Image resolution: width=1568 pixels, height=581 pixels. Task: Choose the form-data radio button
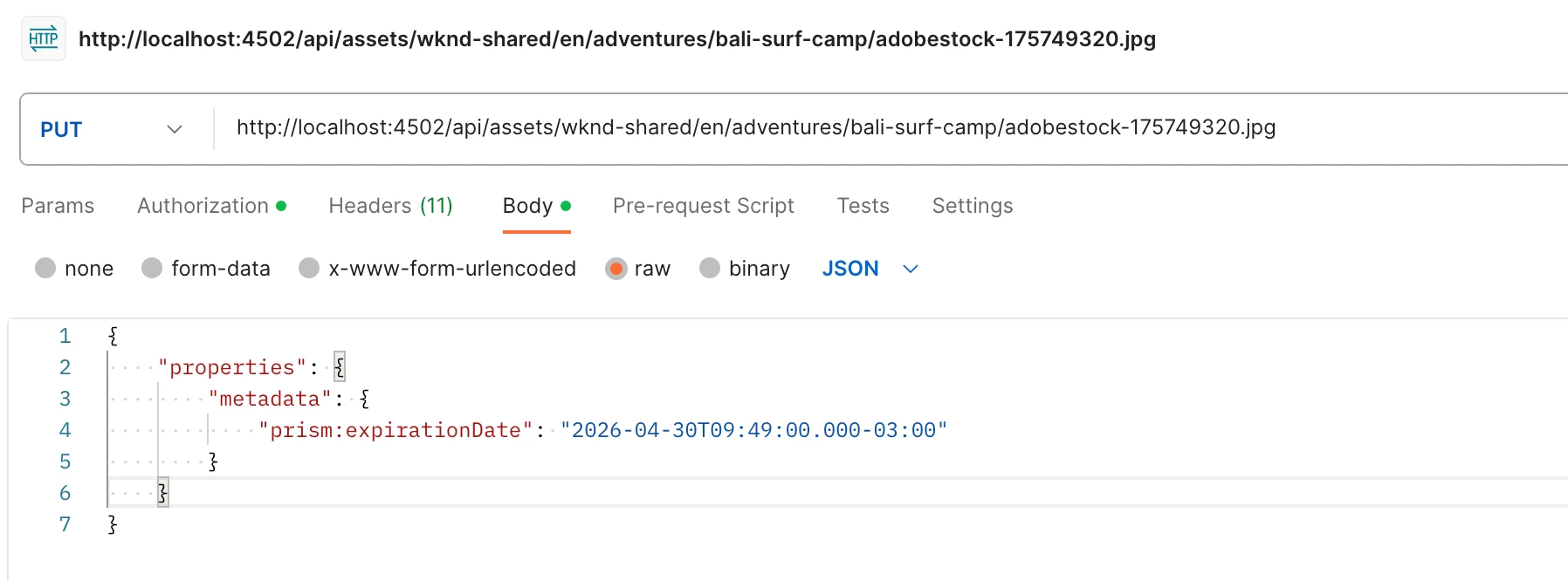pos(153,269)
